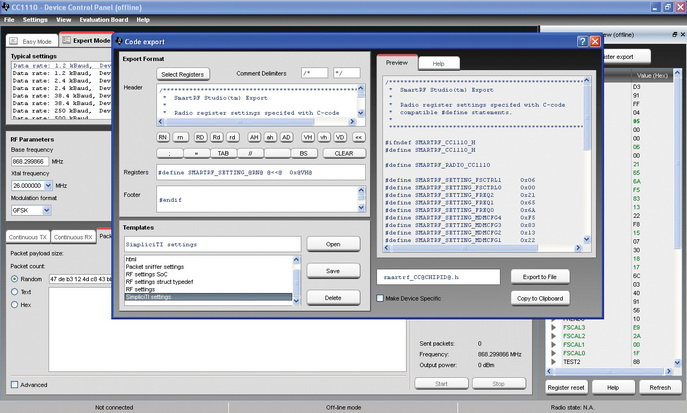Image resolution: width=687 pixels, height=413 pixels.
Task: Open the Settings menu
Action: pos(35,20)
